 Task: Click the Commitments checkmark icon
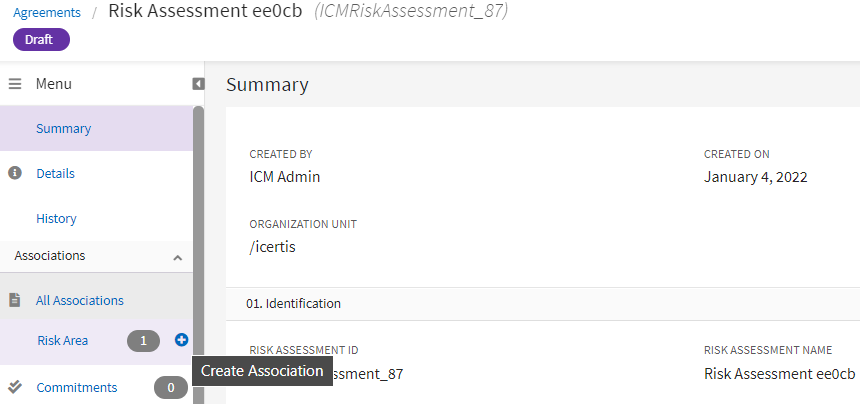pyautogui.click(x=15, y=387)
